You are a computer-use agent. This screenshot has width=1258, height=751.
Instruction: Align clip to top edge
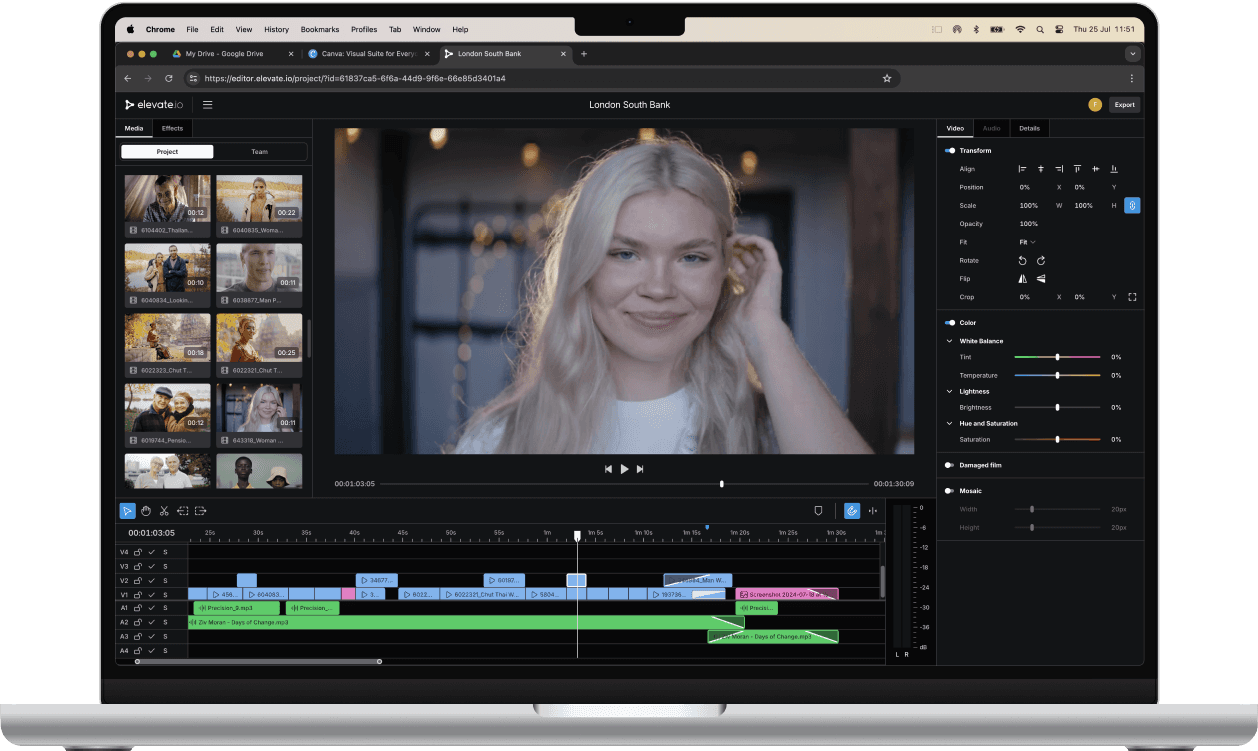(1077, 169)
